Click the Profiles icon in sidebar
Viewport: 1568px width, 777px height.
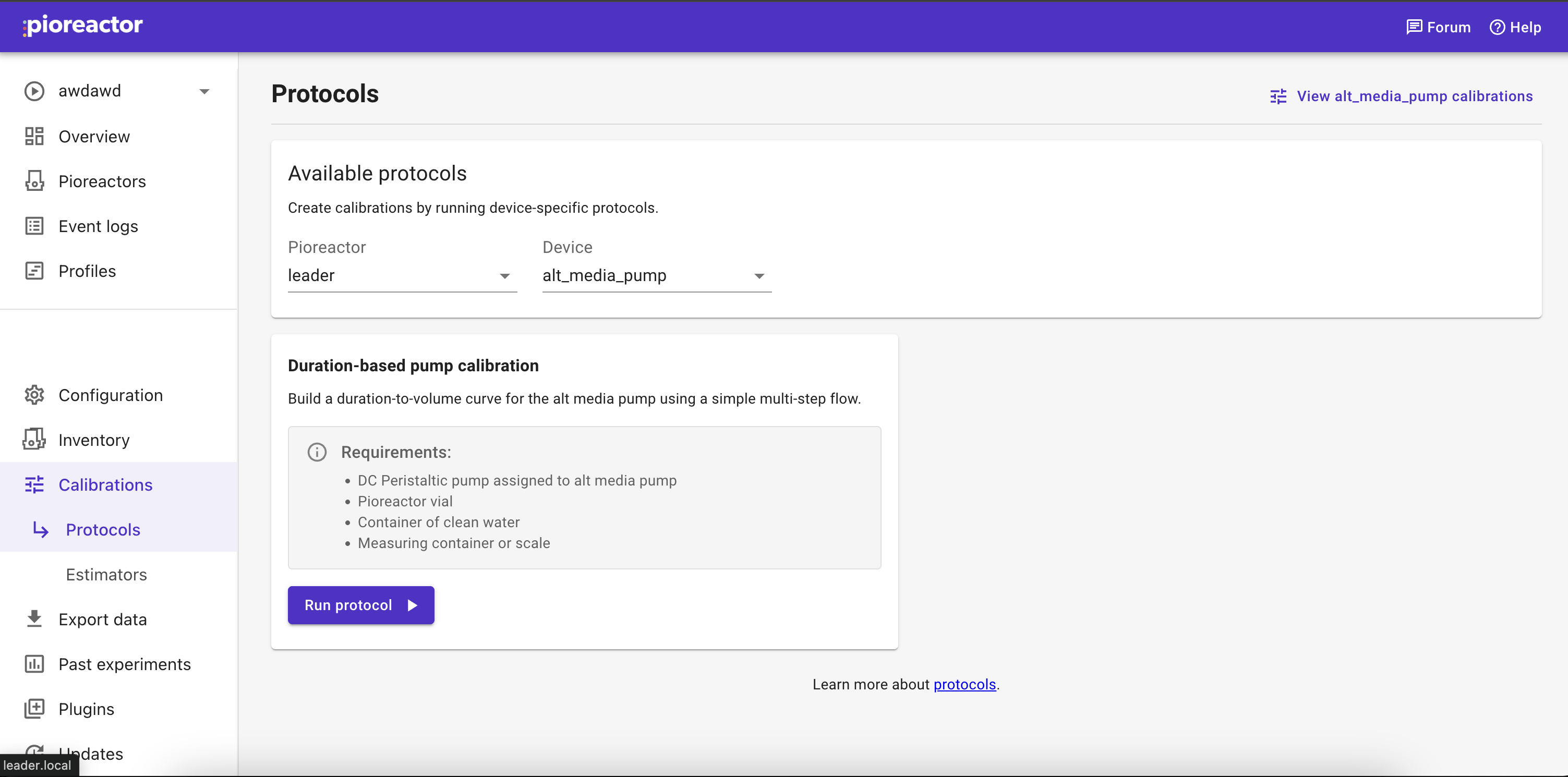pyautogui.click(x=34, y=271)
